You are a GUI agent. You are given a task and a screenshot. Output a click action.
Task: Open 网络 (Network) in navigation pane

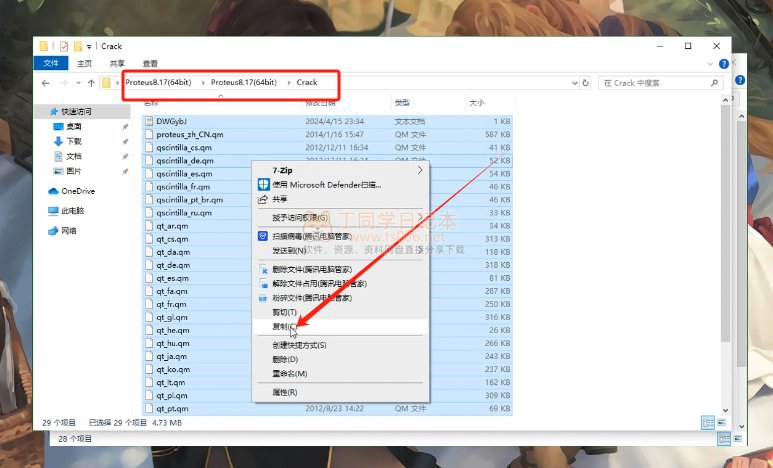[x=68, y=230]
